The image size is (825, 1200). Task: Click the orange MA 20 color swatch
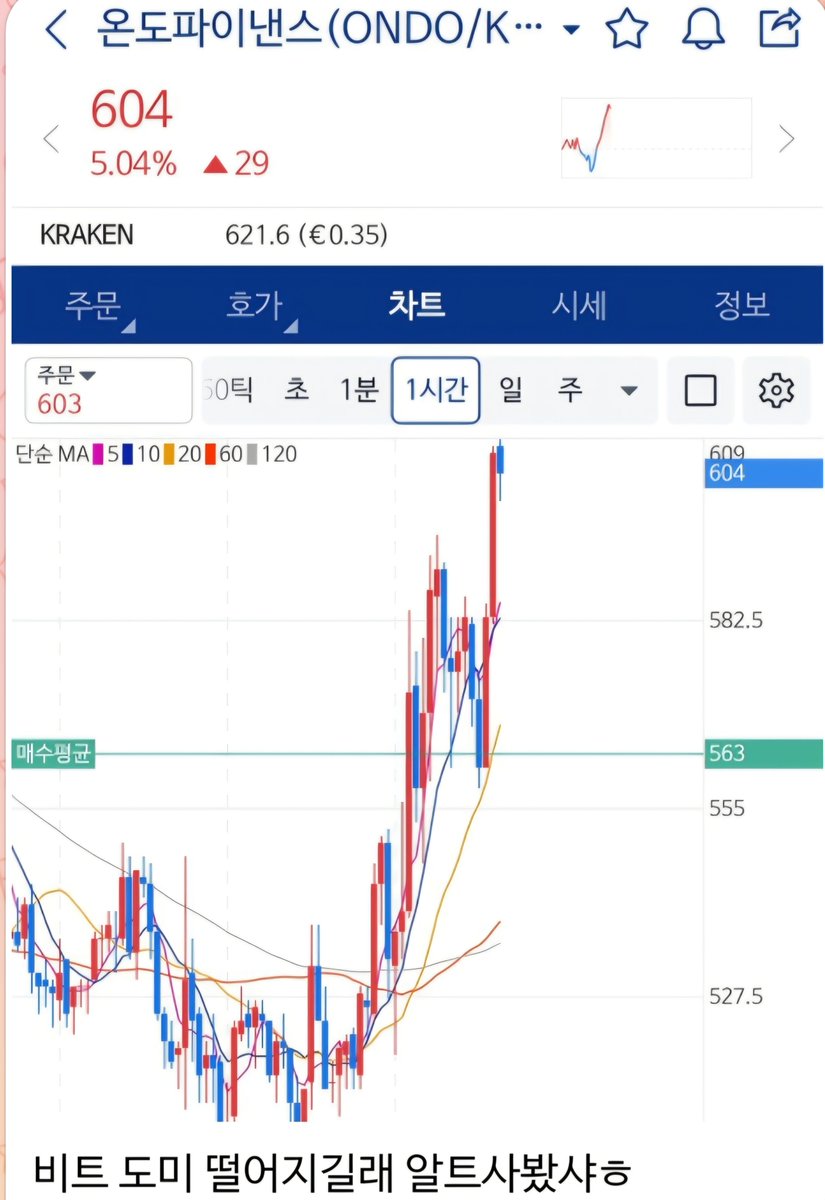170,456
